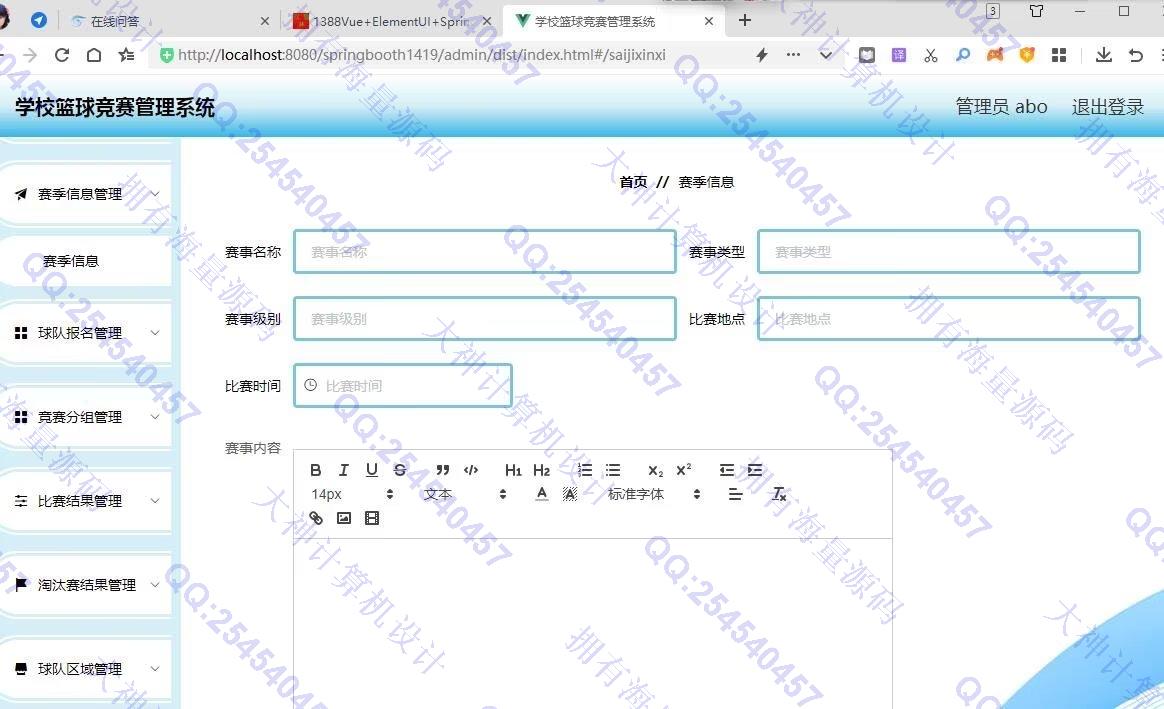Click the browser address bar URL
The height and width of the screenshot is (709, 1164).
pyautogui.click(x=422, y=55)
